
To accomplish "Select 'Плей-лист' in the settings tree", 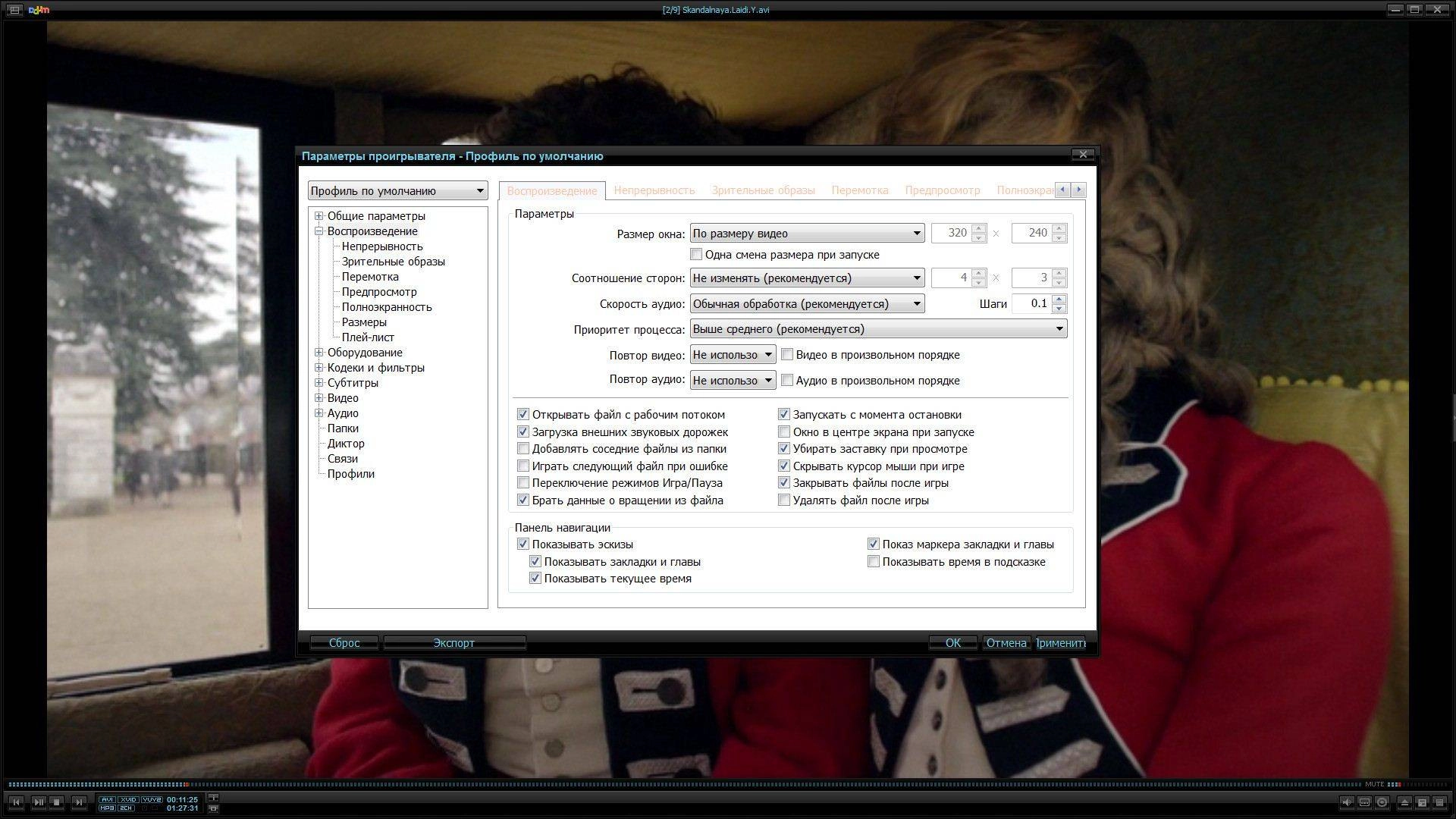I will (368, 337).
